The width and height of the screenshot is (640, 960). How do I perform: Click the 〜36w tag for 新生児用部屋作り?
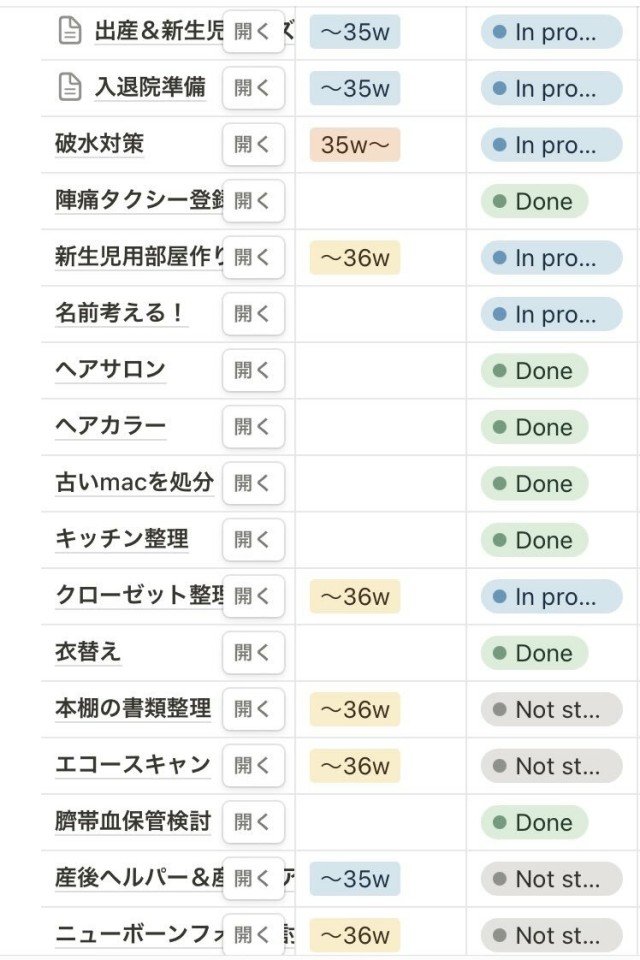click(x=354, y=258)
